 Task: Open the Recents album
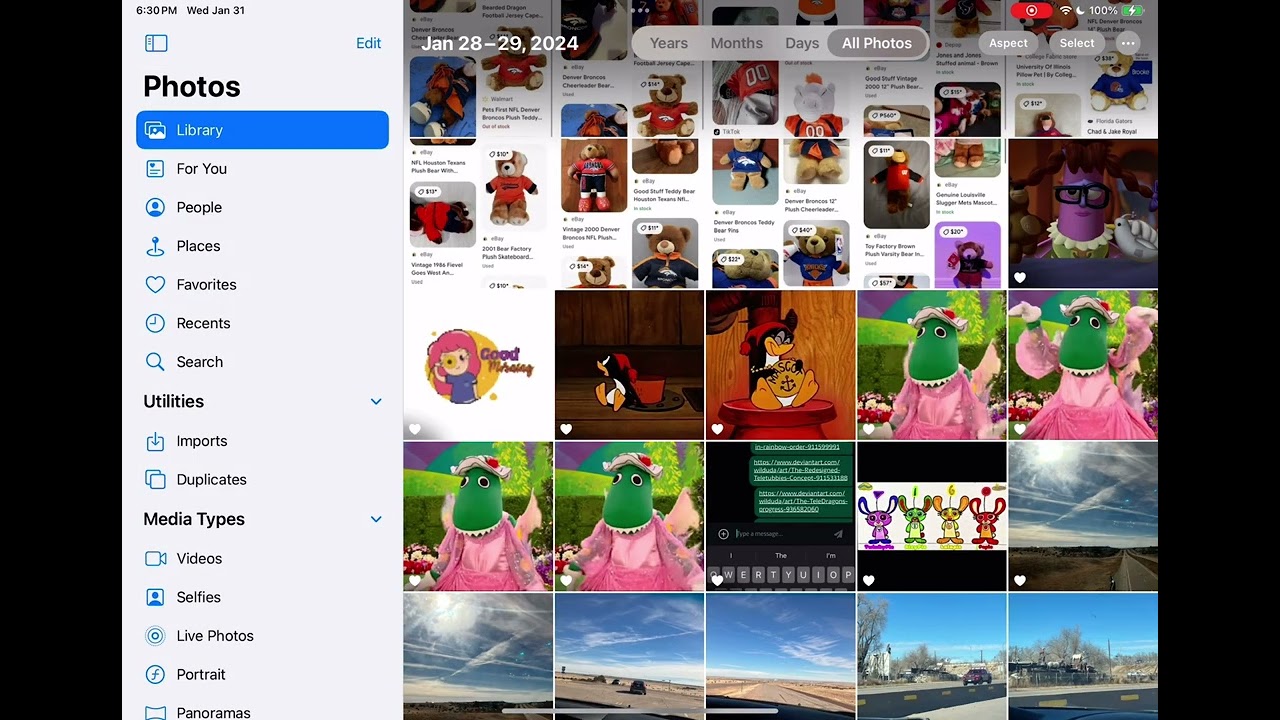(x=262, y=323)
